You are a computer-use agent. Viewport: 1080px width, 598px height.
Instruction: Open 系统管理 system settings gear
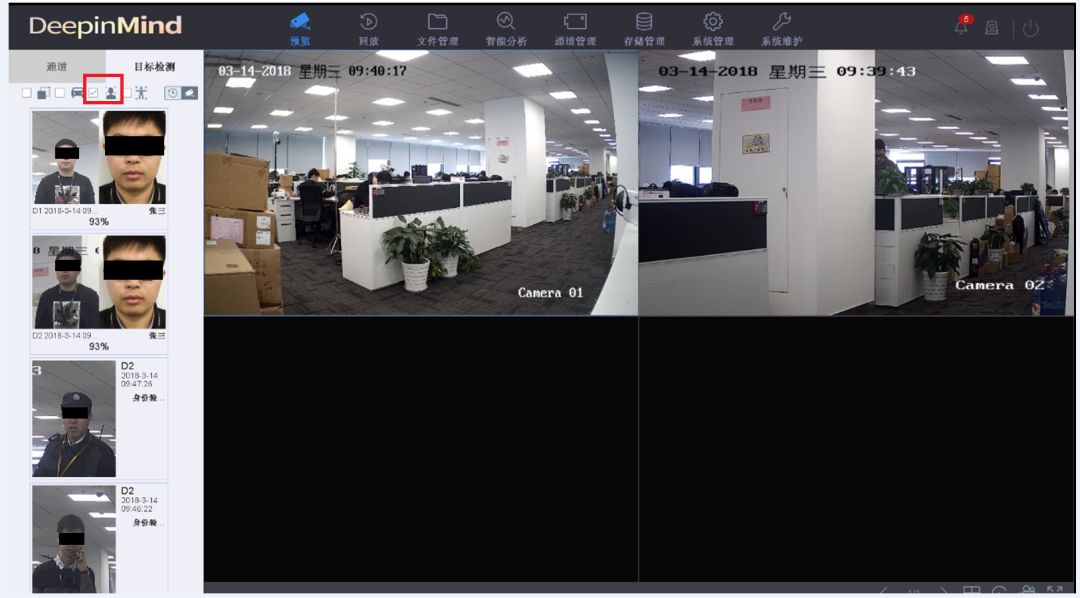[x=713, y=28]
